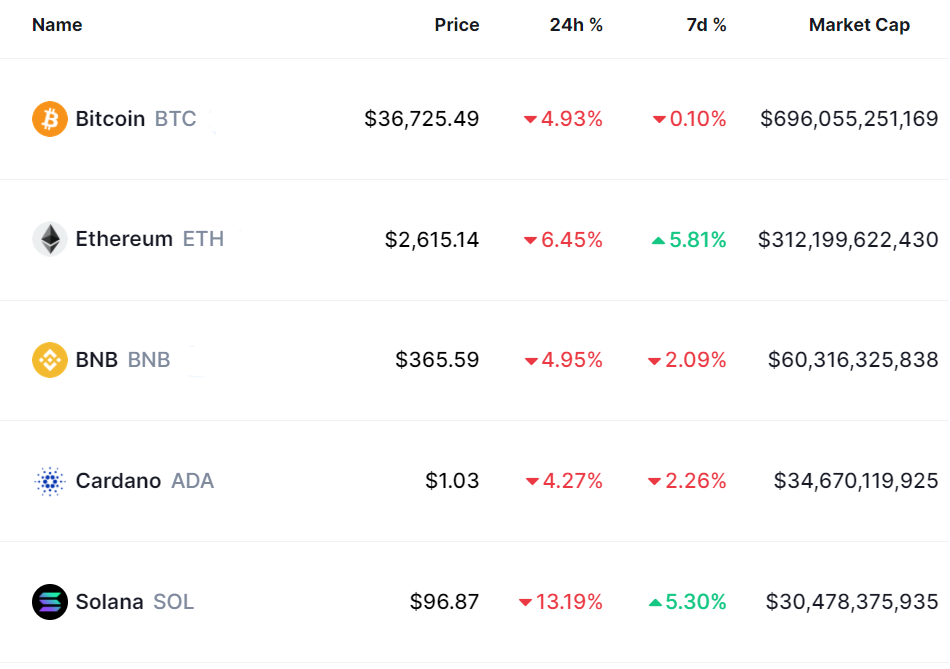
Task: Click the BNB logo icon
Action: pyautogui.click(x=50, y=360)
